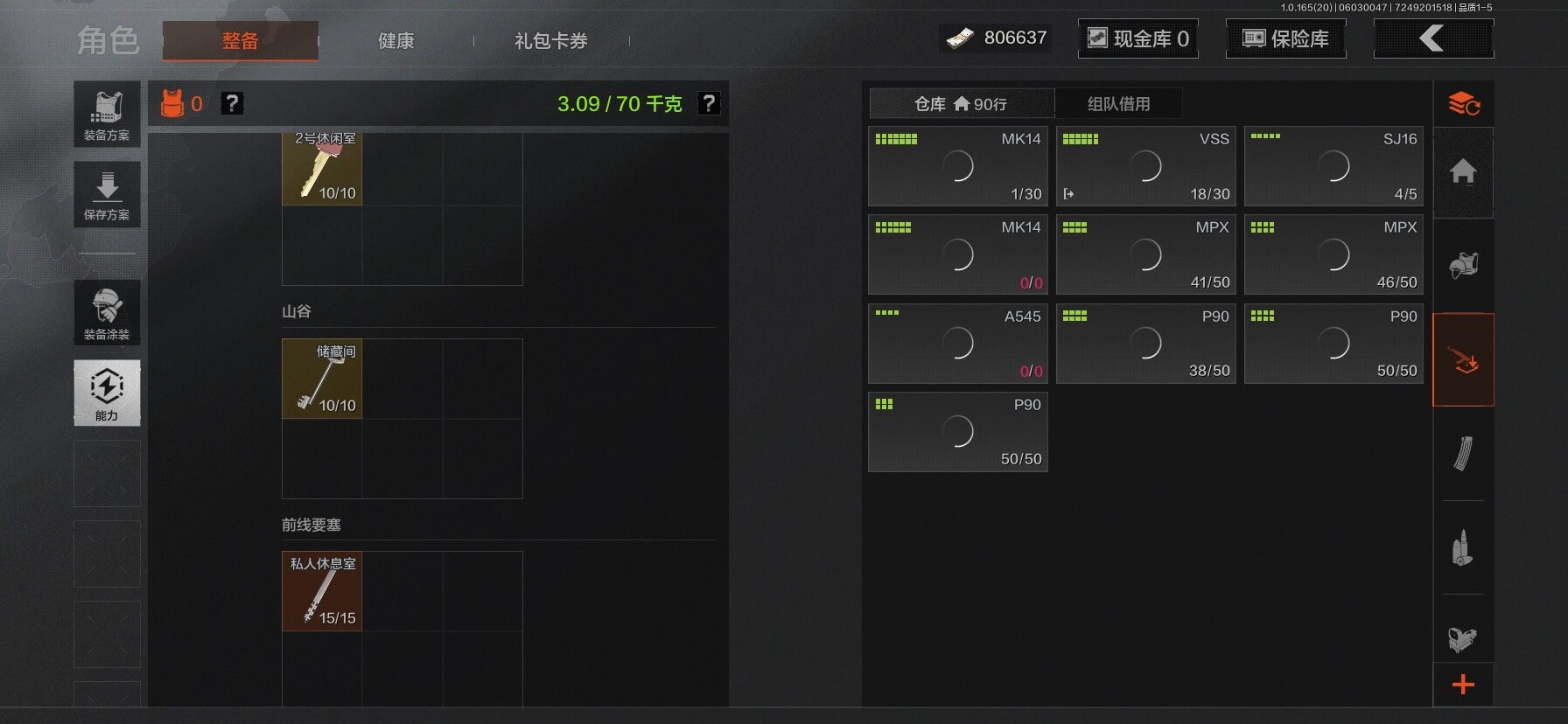The width and height of the screenshot is (1568, 724).
Task: Click the small arrow icon on VSS card
Action: click(x=1068, y=194)
